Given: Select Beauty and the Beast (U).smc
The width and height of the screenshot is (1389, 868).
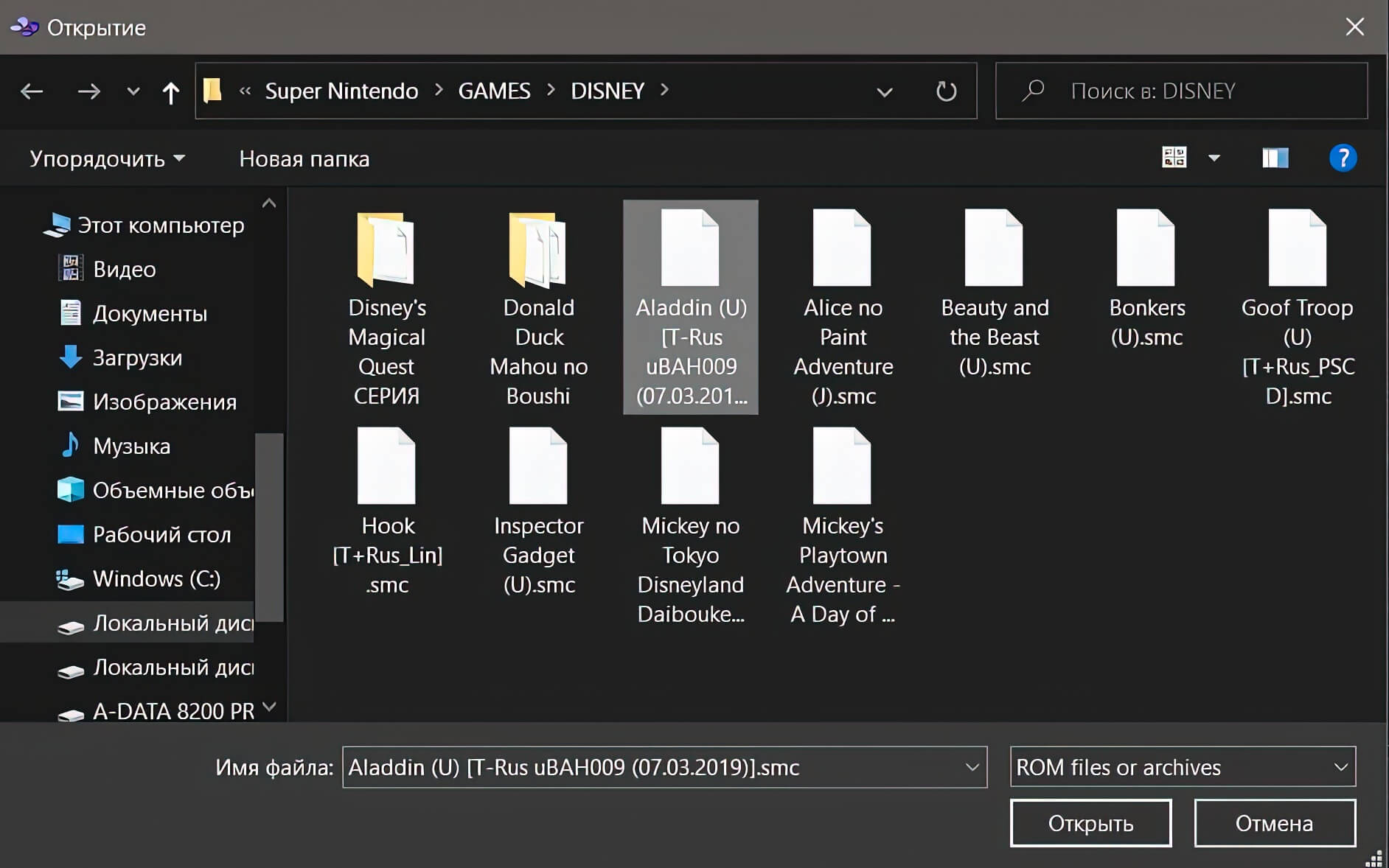Looking at the screenshot, I should [x=995, y=293].
